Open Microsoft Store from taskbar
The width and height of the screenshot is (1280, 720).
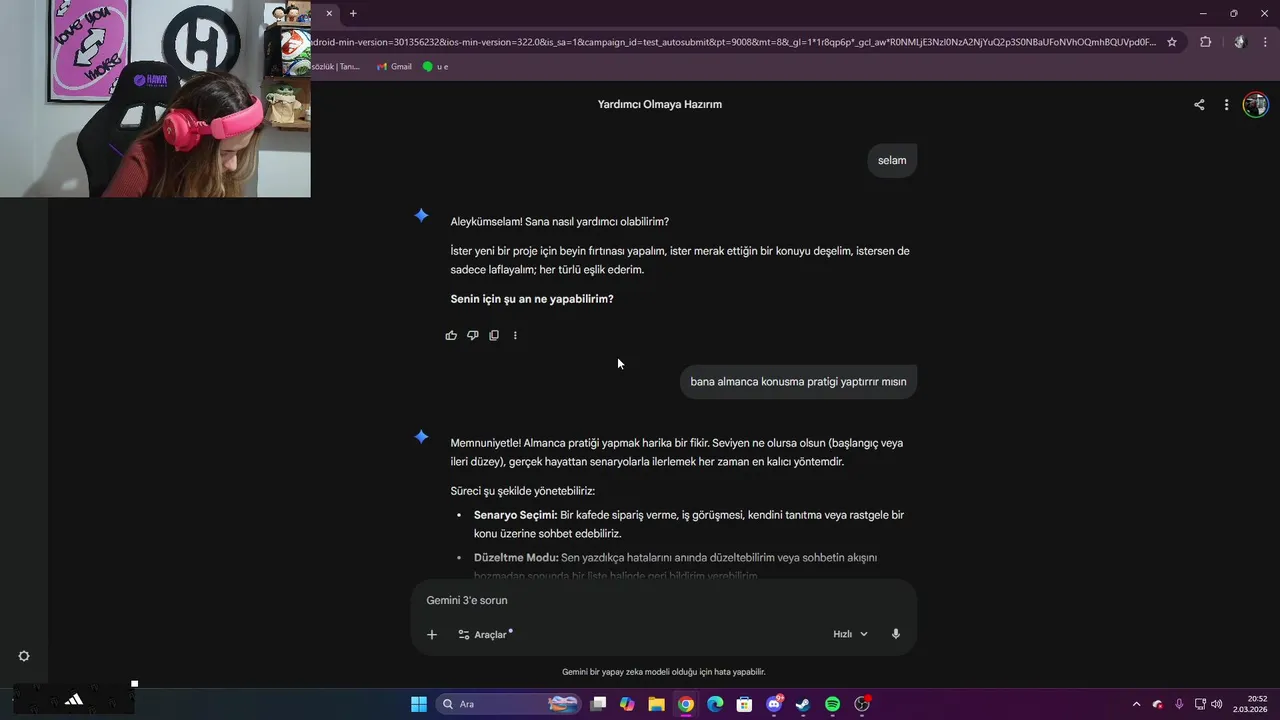click(744, 704)
